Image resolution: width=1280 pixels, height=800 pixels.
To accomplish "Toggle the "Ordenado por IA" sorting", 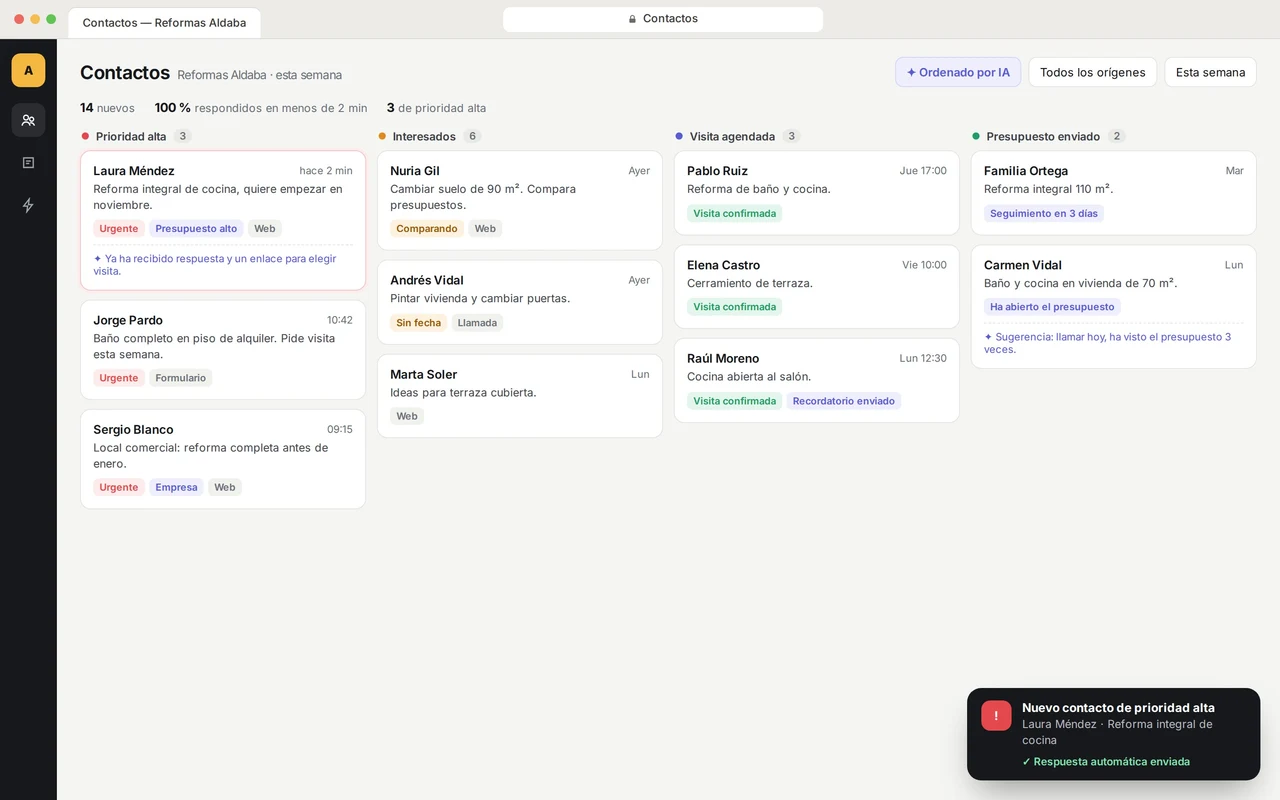I will [958, 72].
